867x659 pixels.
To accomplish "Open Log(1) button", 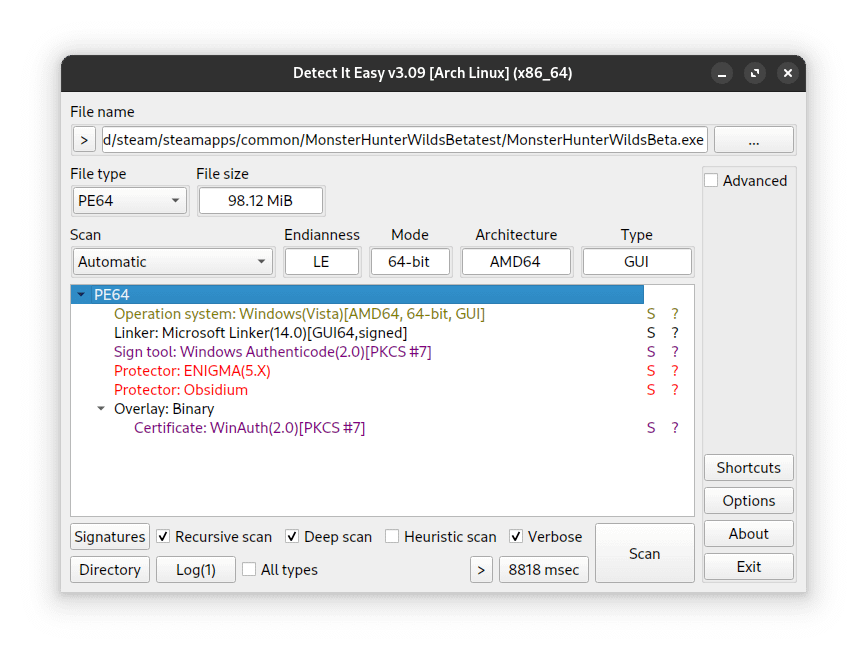I will [x=196, y=570].
